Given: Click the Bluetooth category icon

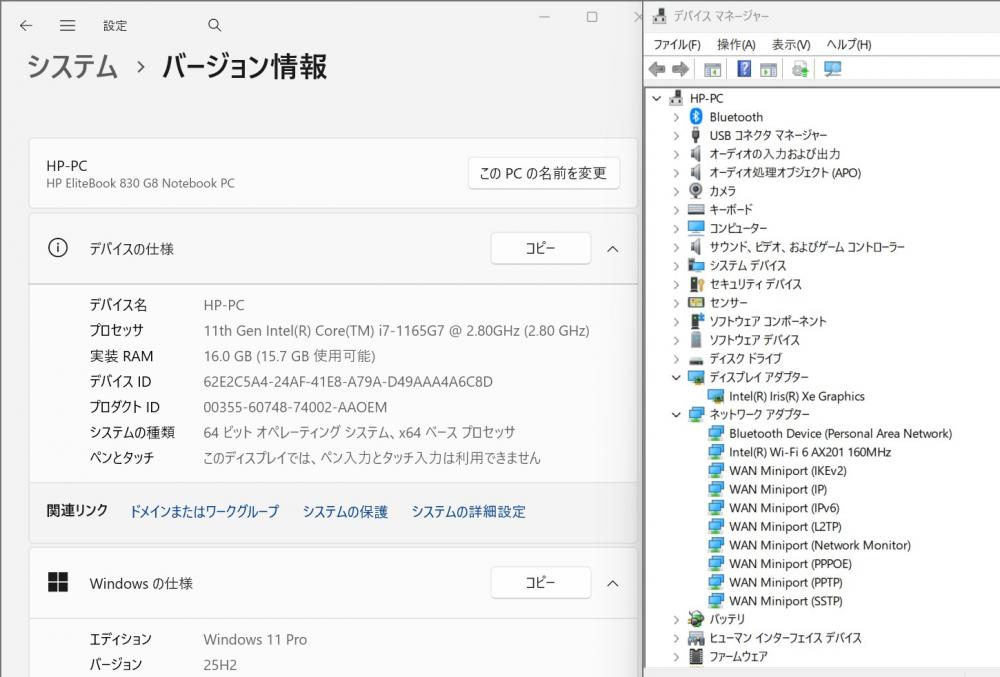Looking at the screenshot, I should pyautogui.click(x=696, y=117).
